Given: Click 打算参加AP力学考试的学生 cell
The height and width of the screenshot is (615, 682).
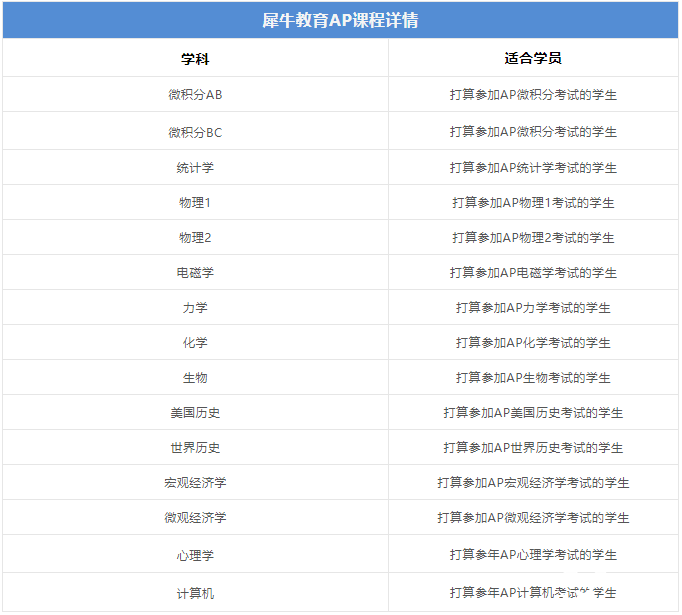Looking at the screenshot, I should [533, 308].
